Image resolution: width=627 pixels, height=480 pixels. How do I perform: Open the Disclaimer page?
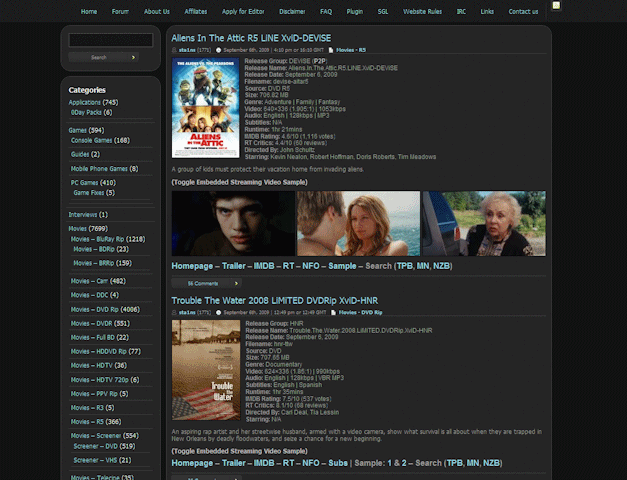292,12
